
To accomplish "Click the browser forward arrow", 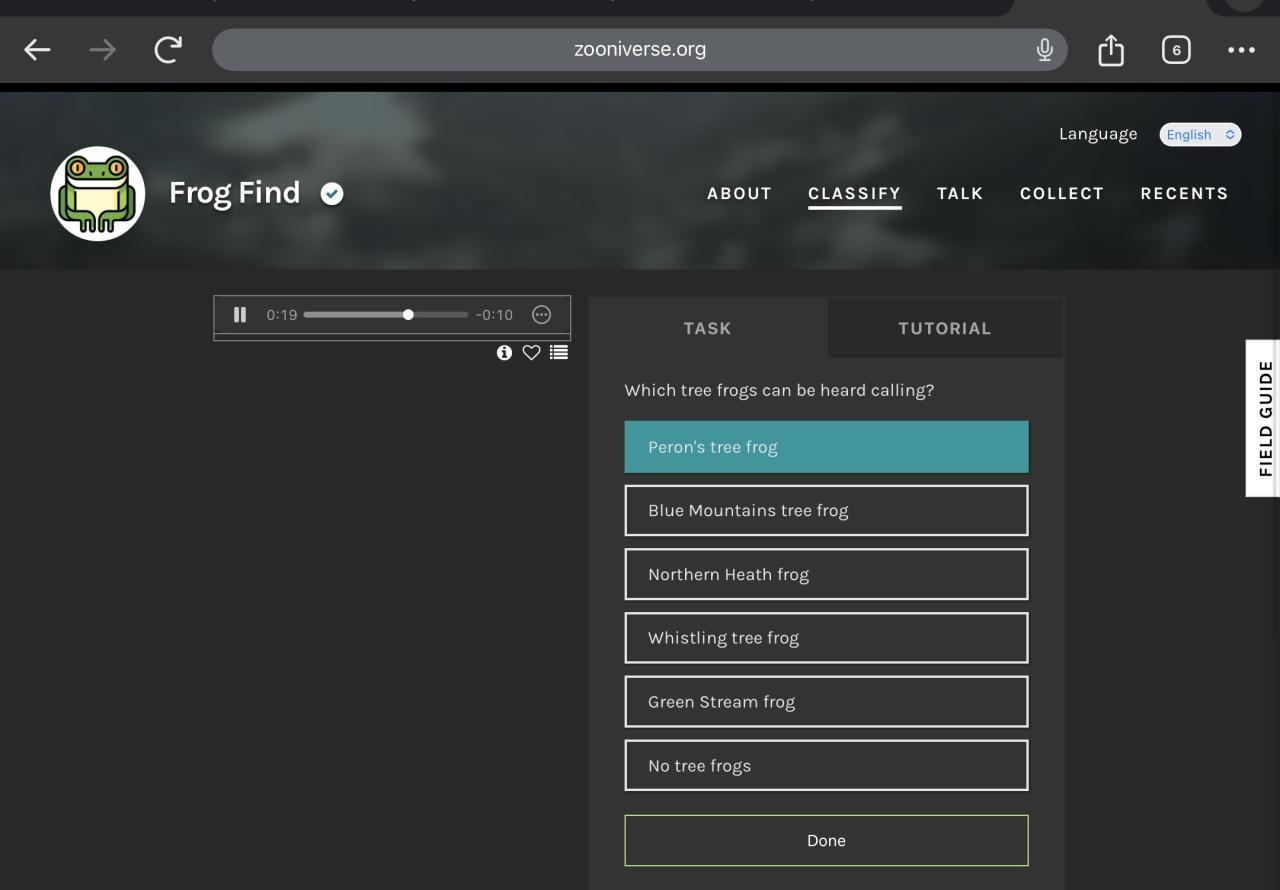I will tap(102, 50).
